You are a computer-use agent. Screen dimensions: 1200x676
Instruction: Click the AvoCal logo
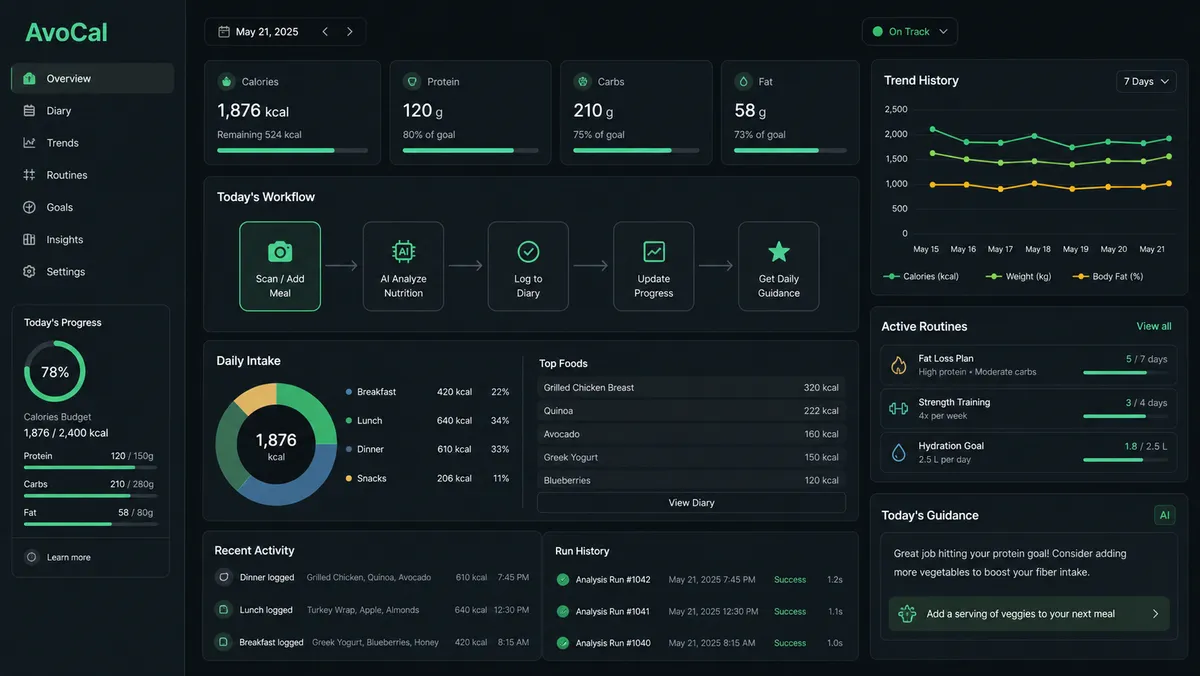tap(66, 32)
